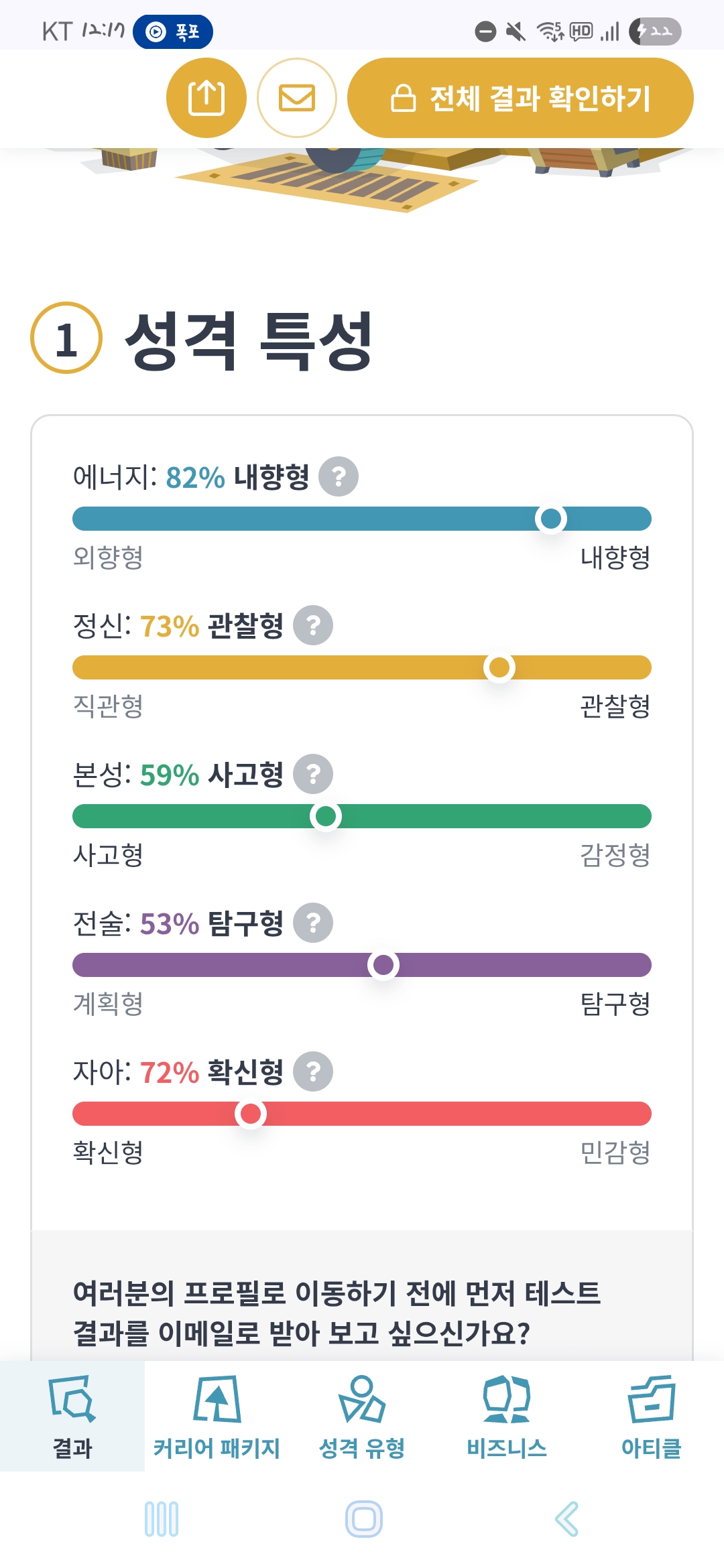
Task: Open help icon next to 사고형
Action: pos(313,774)
